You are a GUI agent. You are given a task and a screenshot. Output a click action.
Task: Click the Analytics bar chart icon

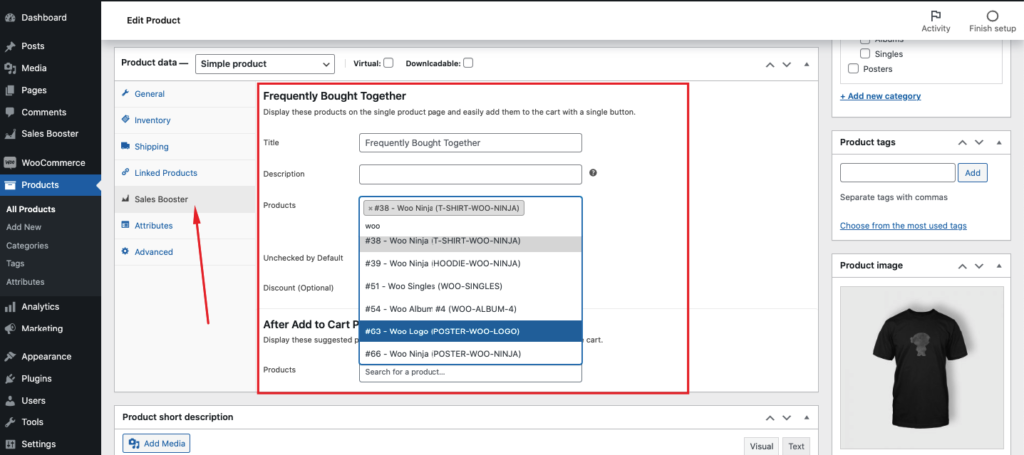click(x=10, y=307)
